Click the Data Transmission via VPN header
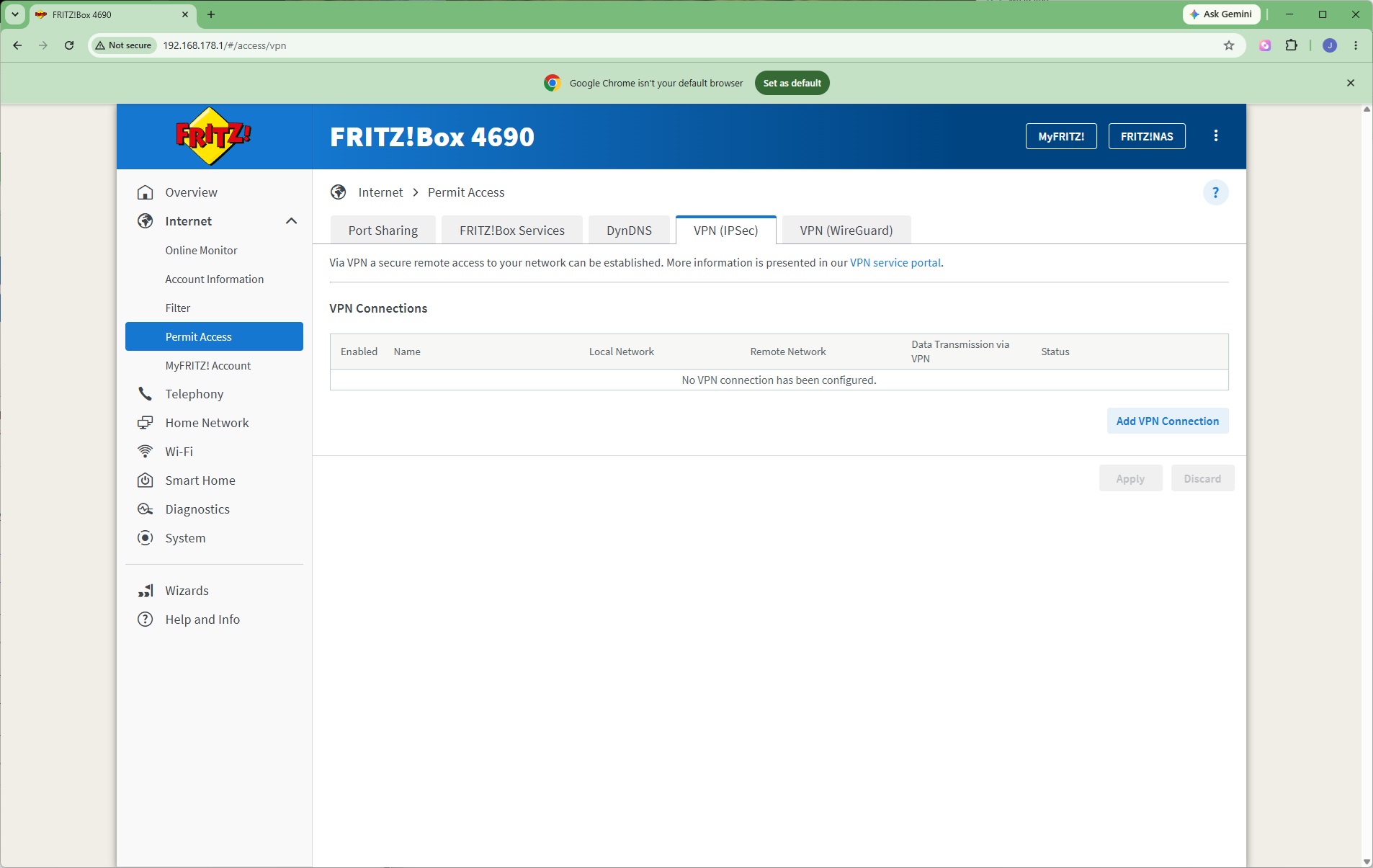Image resolution: width=1373 pixels, height=868 pixels. click(x=960, y=352)
